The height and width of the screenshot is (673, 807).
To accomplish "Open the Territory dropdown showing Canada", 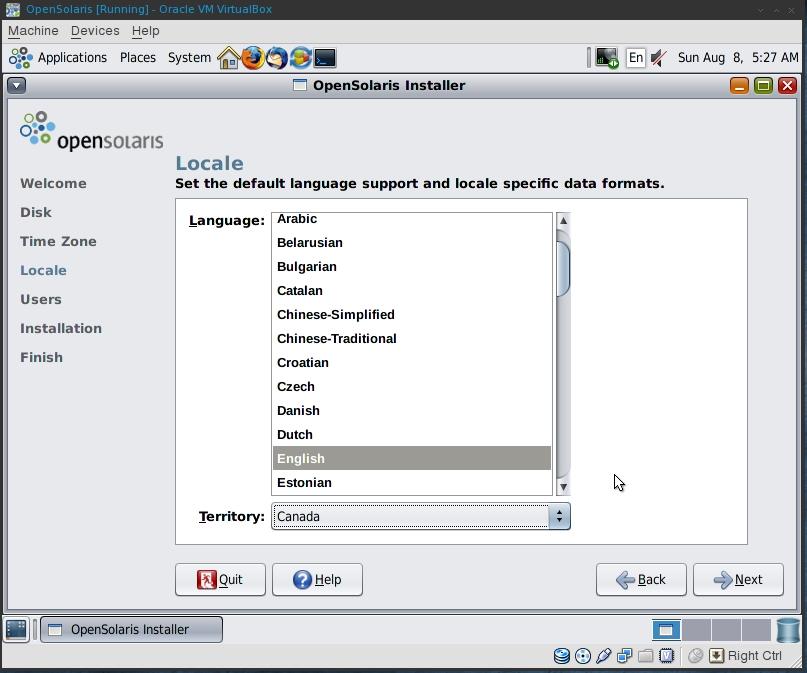I will tap(421, 516).
